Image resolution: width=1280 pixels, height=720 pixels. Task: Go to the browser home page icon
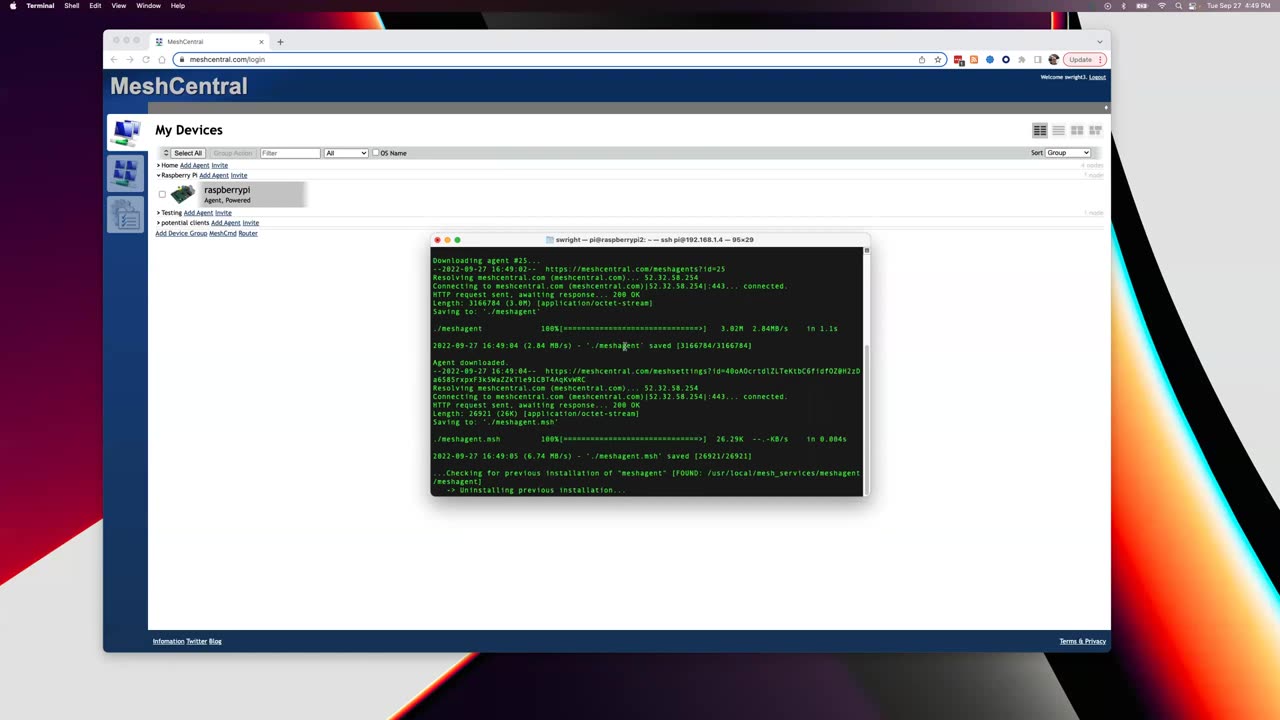click(x=162, y=59)
